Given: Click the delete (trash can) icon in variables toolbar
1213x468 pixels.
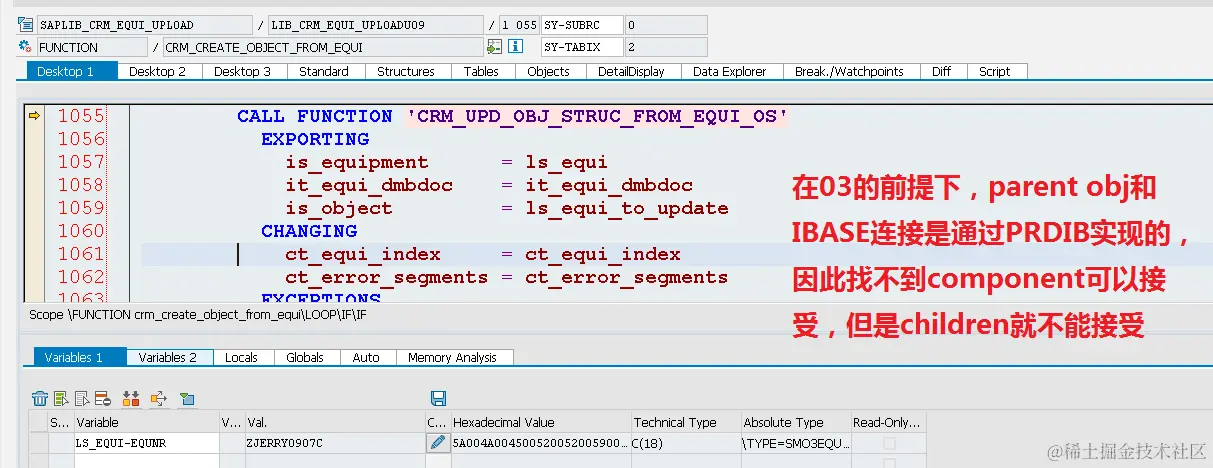Looking at the screenshot, I should pyautogui.click(x=40, y=398).
